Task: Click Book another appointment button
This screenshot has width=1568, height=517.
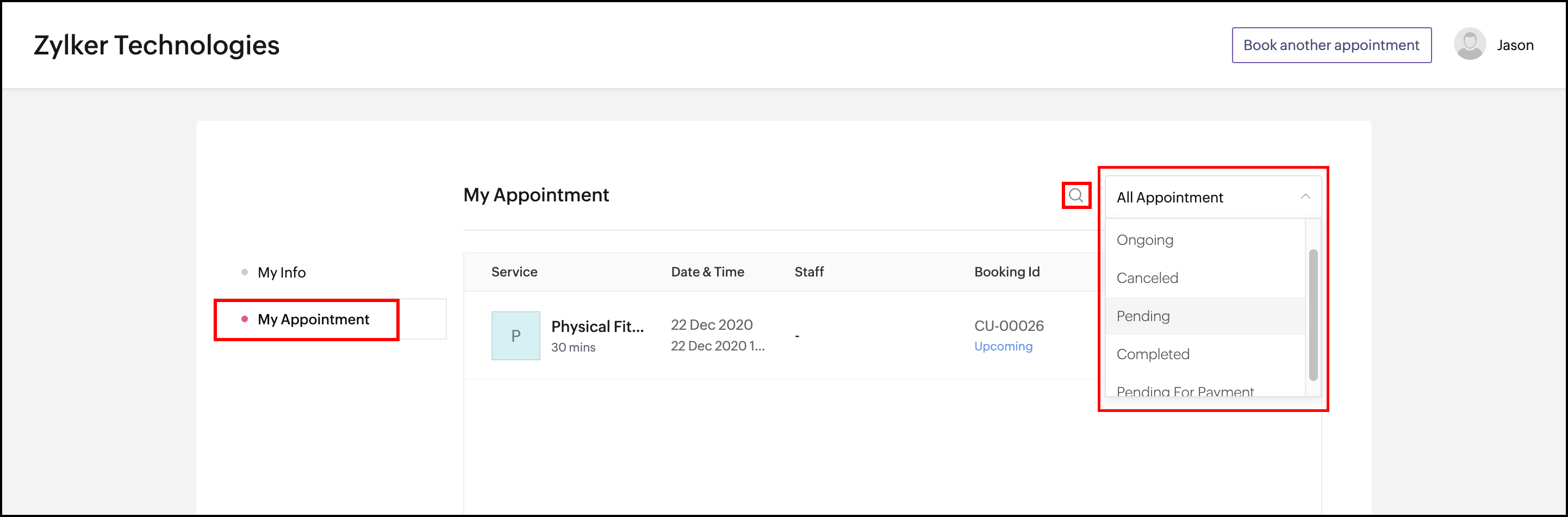Action: [1330, 45]
